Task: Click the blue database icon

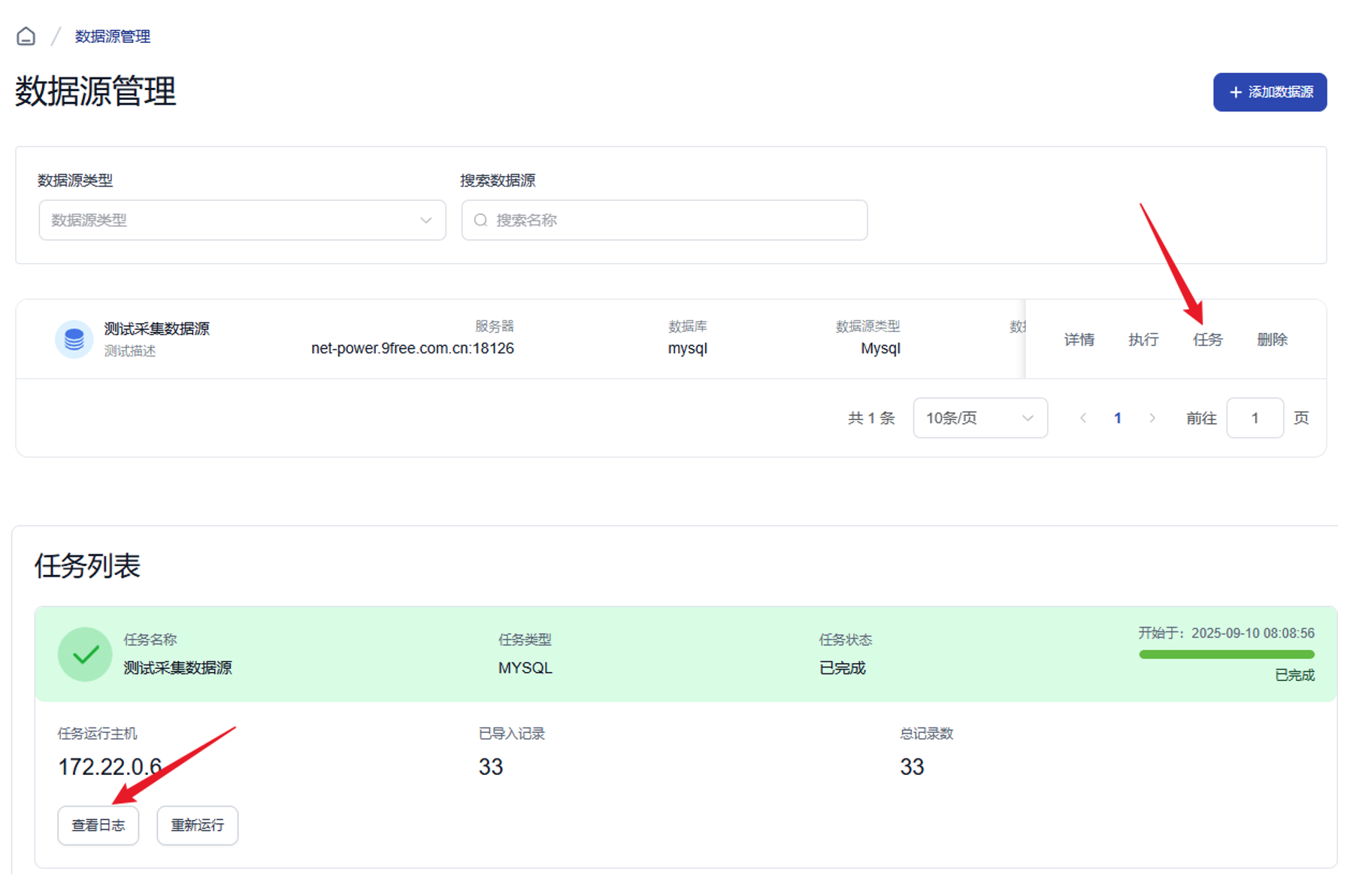Action: click(x=74, y=339)
